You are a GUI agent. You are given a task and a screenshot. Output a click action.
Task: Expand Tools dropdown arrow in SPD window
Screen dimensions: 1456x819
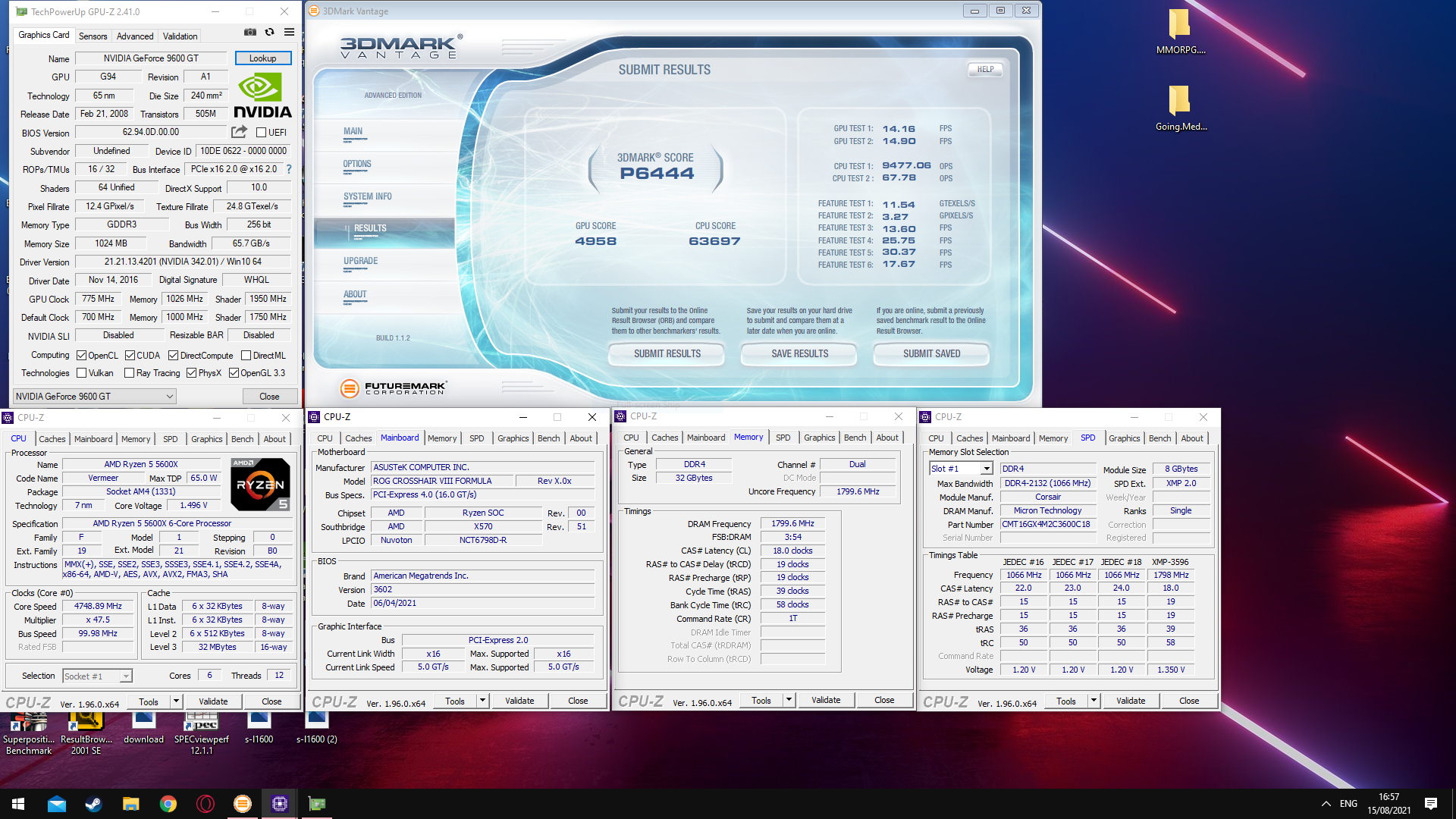click(x=1094, y=701)
